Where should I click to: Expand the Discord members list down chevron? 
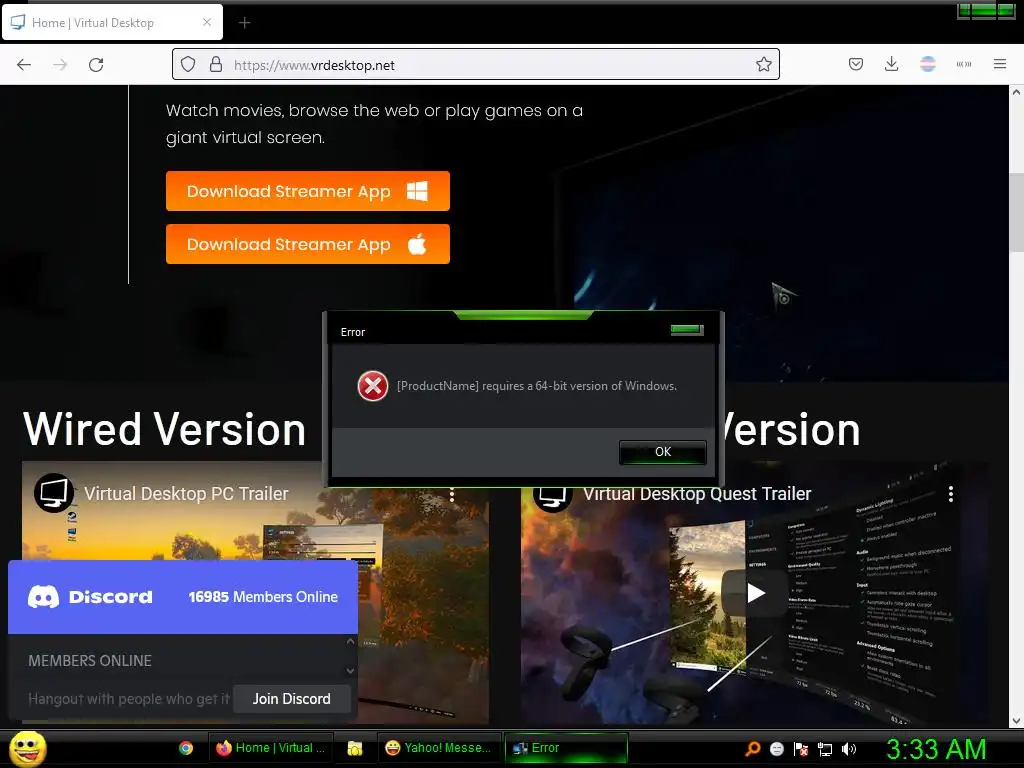351,671
